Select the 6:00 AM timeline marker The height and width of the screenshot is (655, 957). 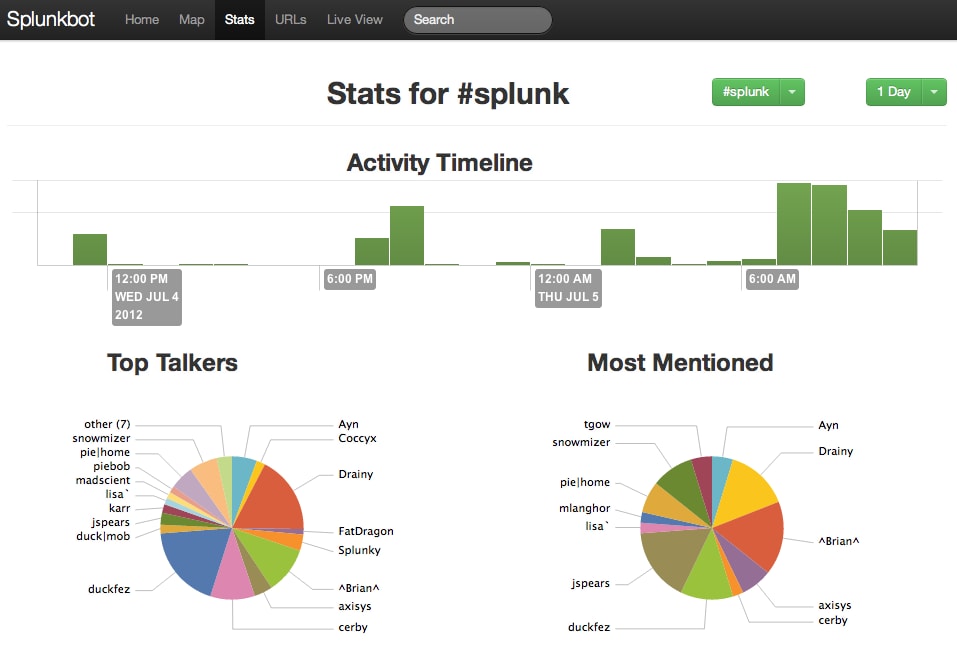(x=772, y=279)
